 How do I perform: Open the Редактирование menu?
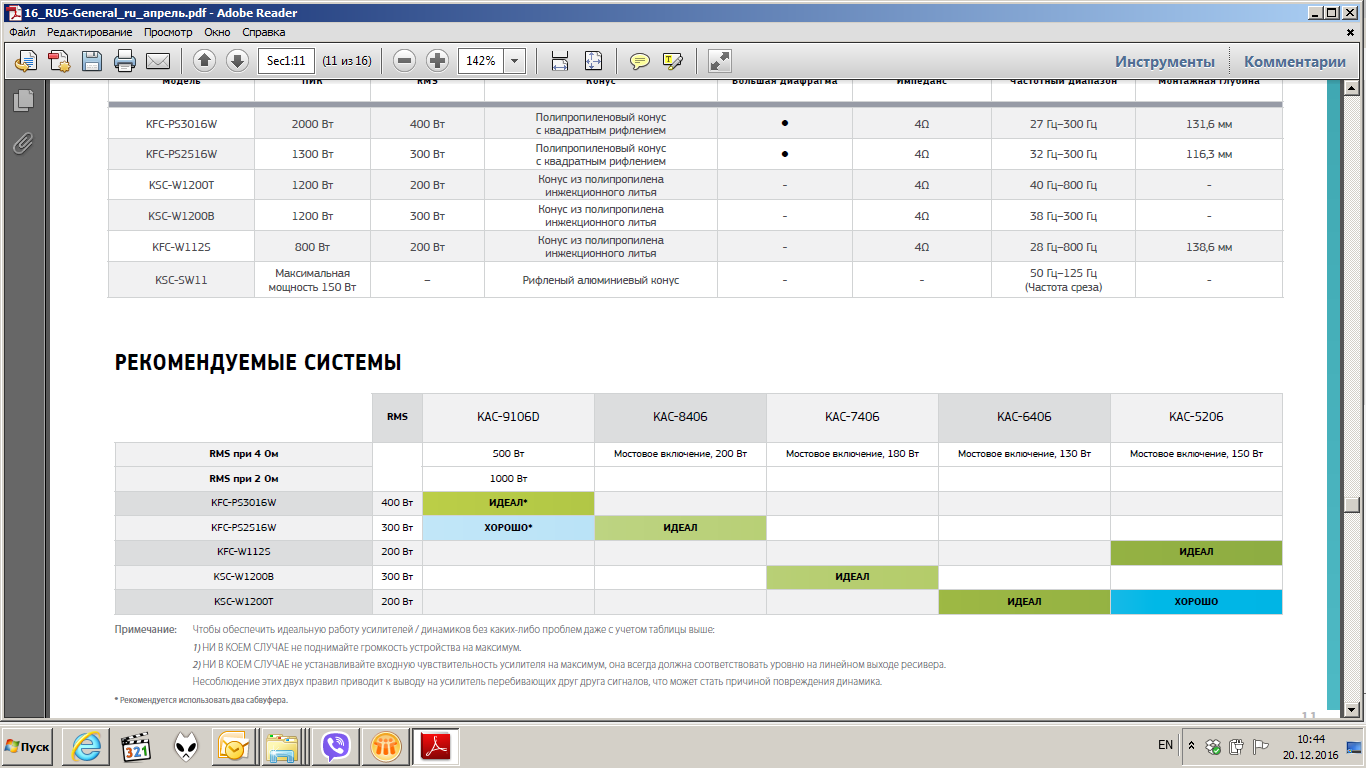[89, 32]
